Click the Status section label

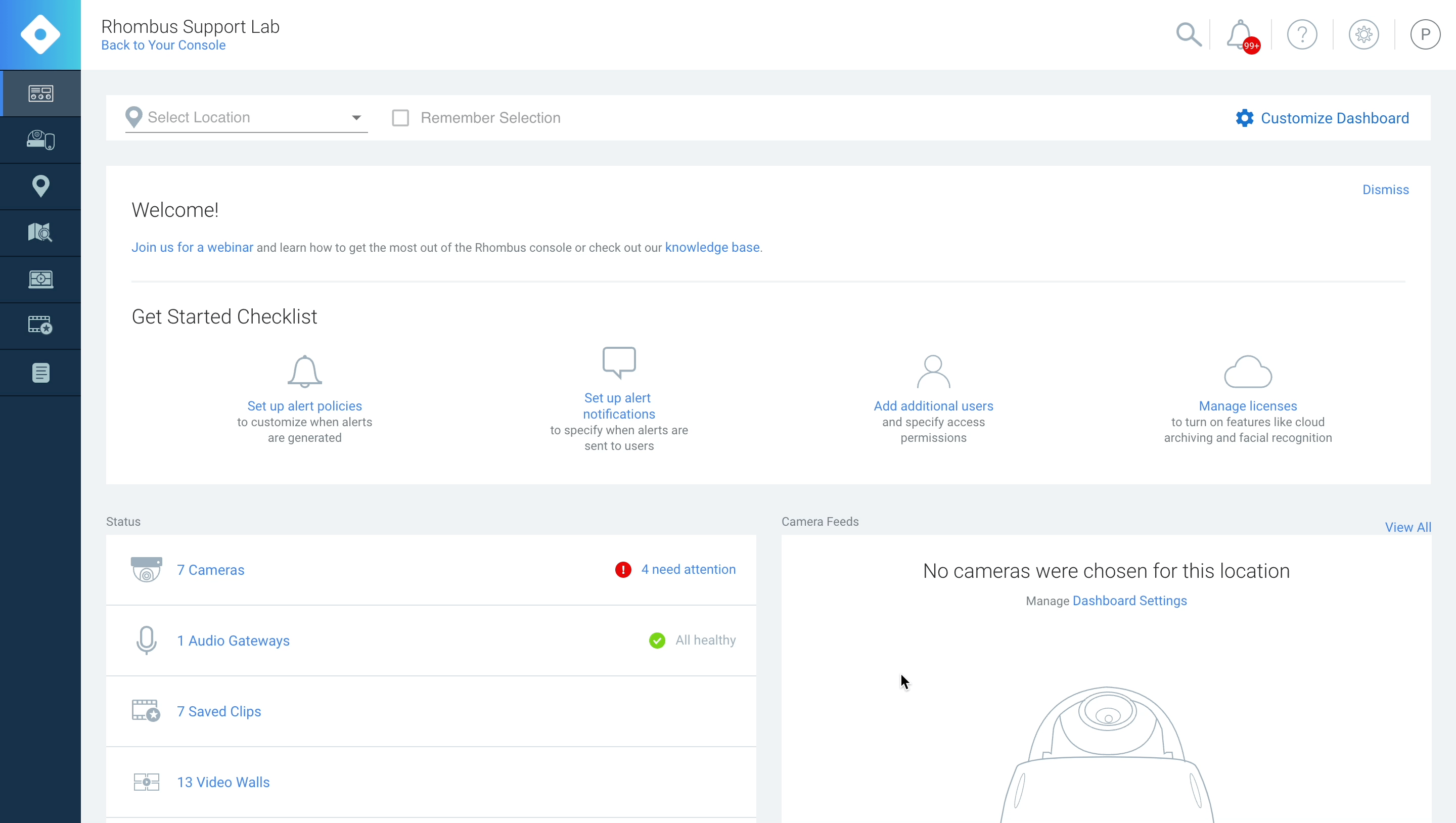pos(123,522)
